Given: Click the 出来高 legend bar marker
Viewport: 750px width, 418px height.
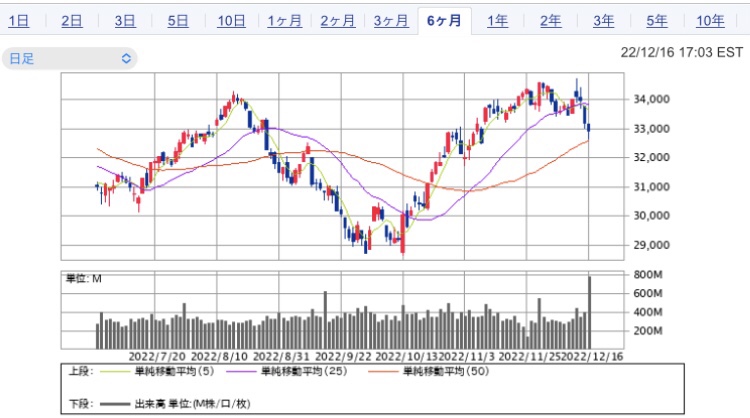Looking at the screenshot, I should 115,404.
